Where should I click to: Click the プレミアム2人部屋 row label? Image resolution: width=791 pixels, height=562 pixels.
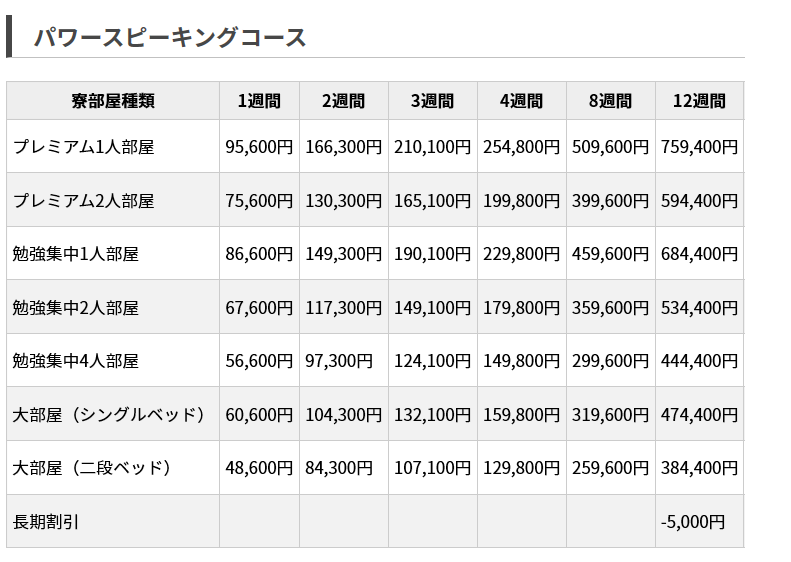84,200
